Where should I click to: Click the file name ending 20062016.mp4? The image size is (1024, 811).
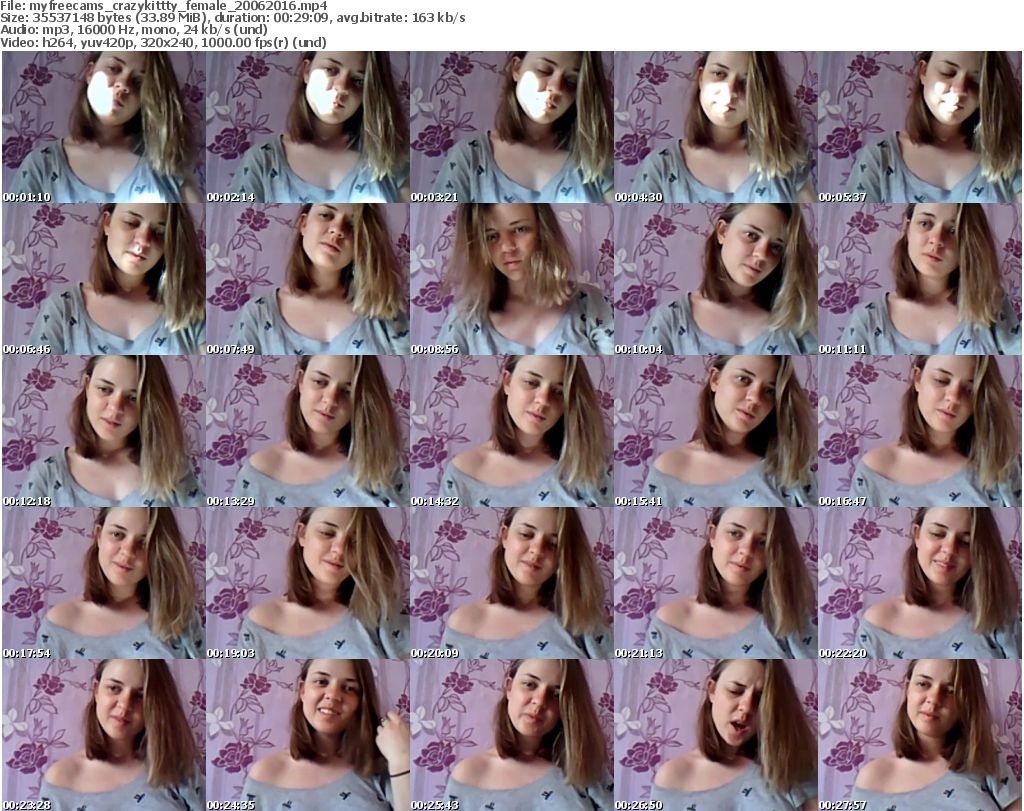click(178, 6)
